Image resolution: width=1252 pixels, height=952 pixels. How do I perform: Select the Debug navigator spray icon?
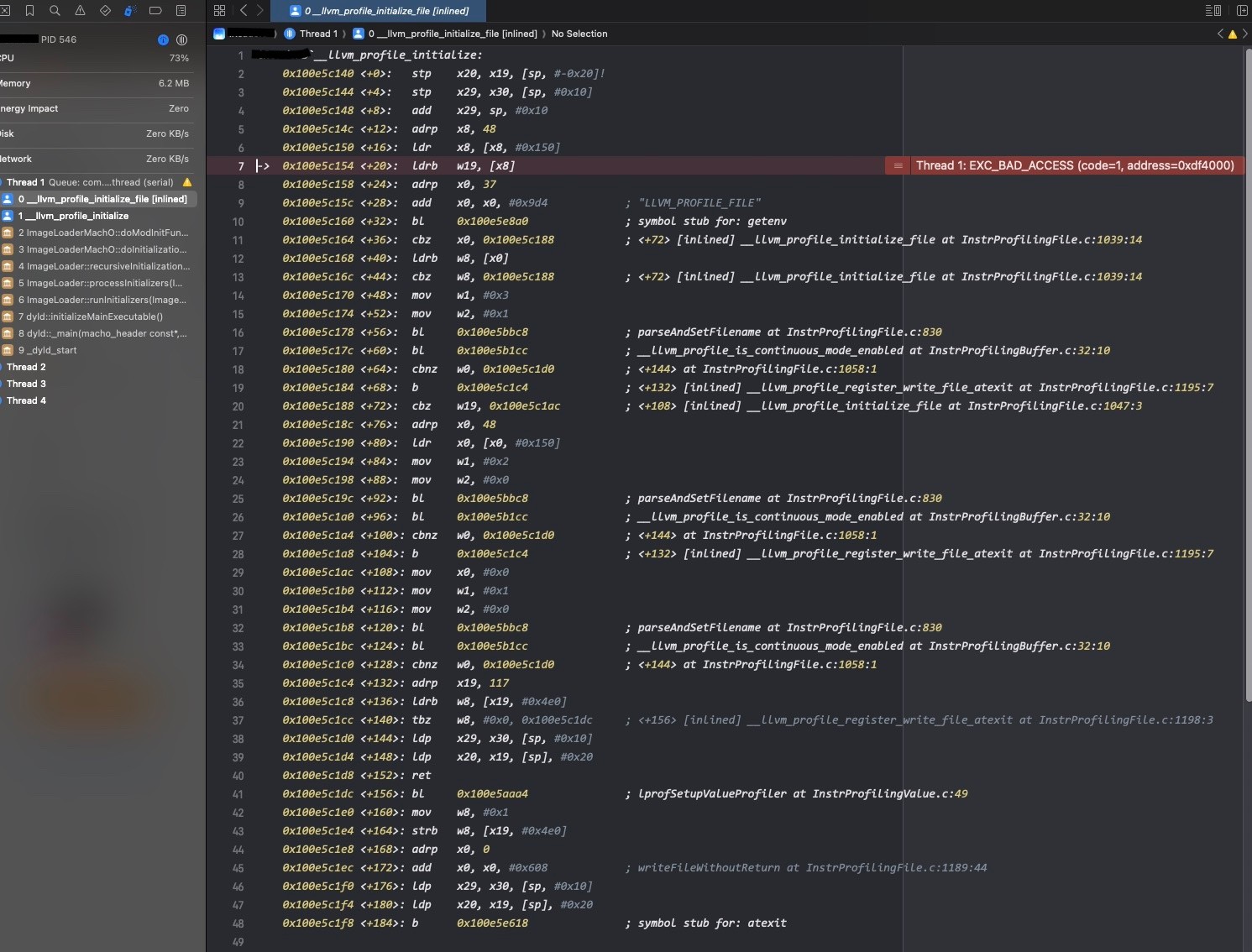130,11
